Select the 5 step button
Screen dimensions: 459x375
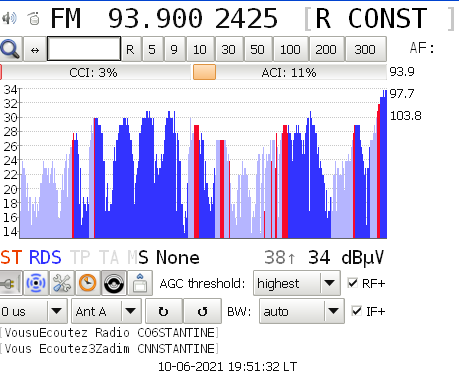152,49
